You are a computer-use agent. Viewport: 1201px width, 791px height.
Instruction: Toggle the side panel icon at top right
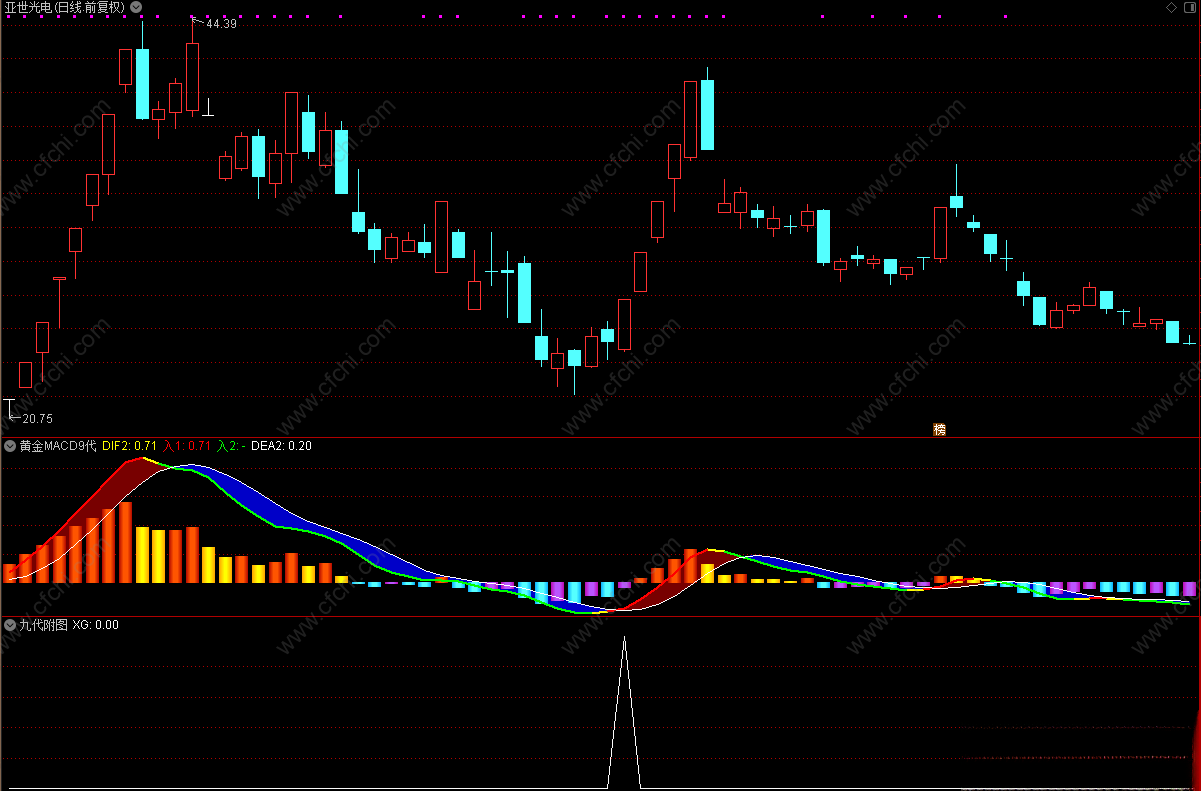coord(1189,7)
